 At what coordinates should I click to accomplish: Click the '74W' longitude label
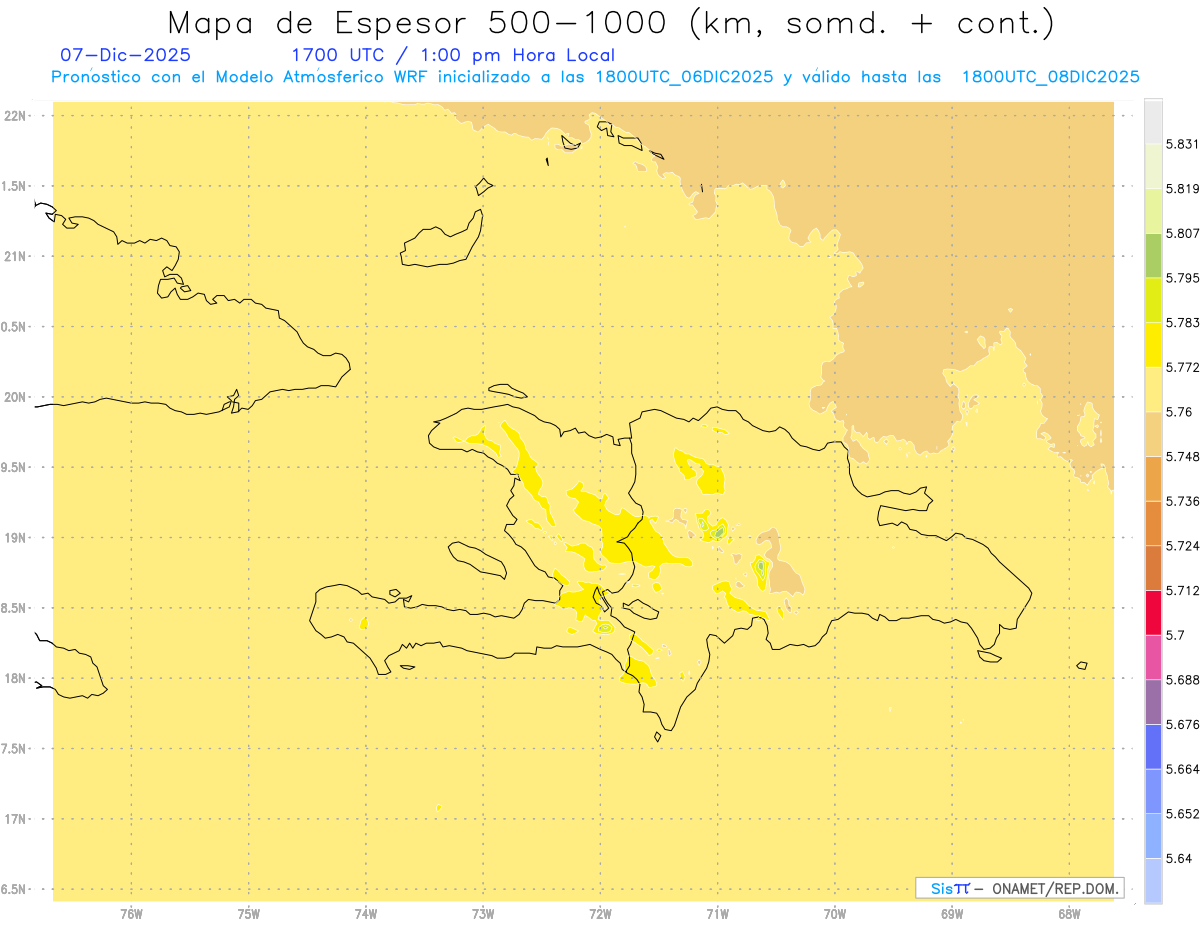pyautogui.click(x=366, y=914)
